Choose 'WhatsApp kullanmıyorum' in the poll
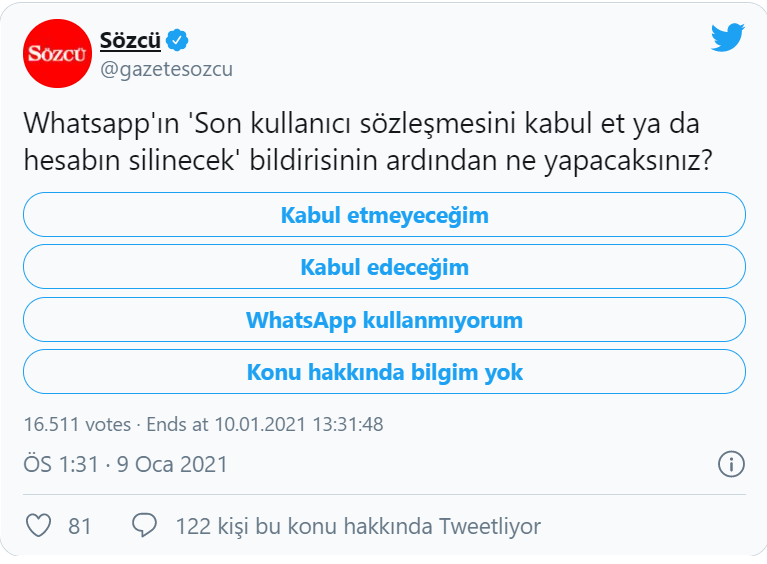 pyautogui.click(x=384, y=321)
